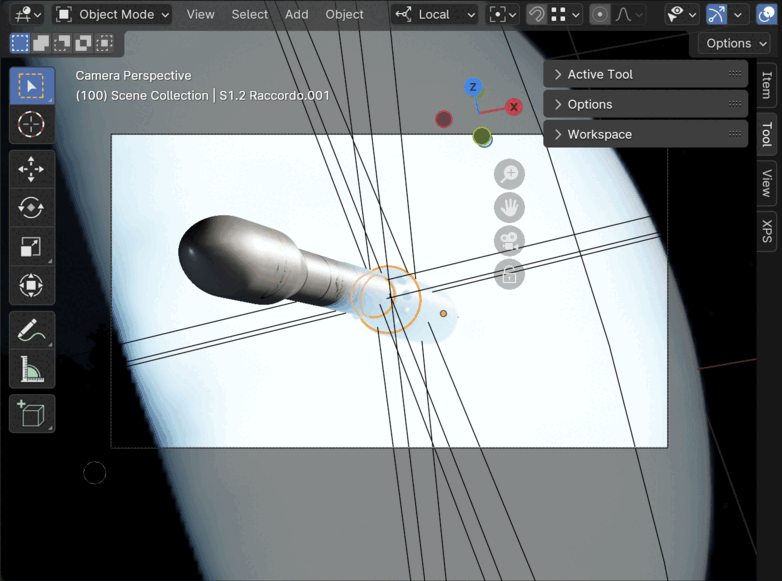The width and height of the screenshot is (782, 581).
Task: Grab the Active Tool panel drag handle
Action: point(734,74)
